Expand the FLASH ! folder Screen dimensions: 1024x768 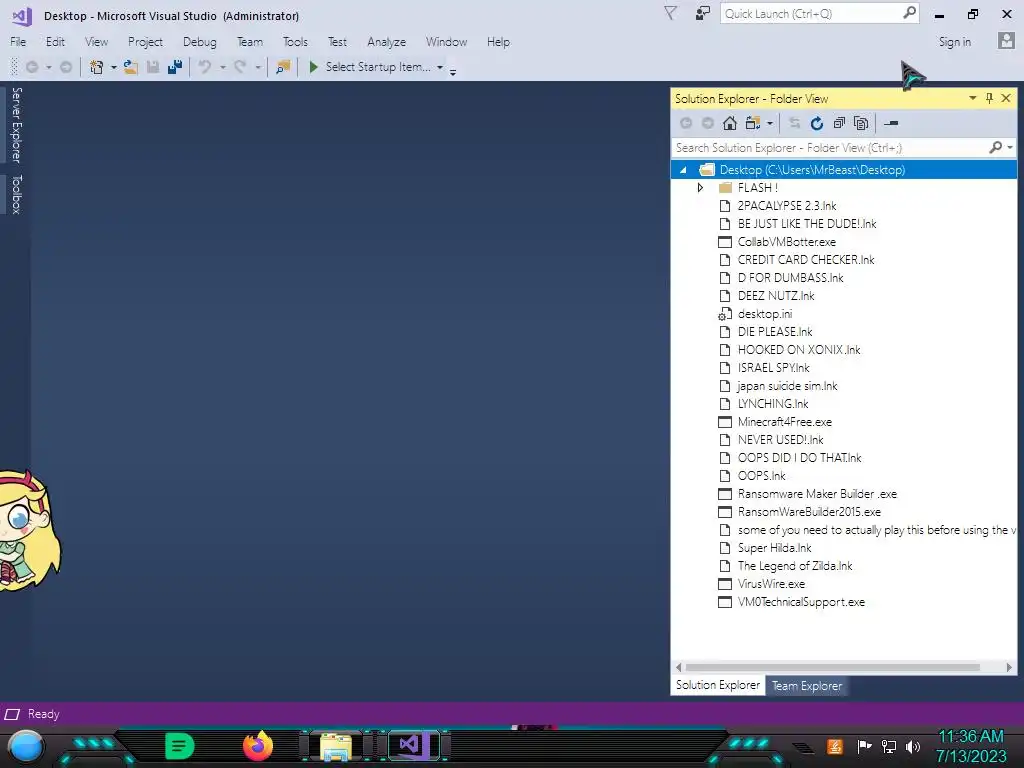pyautogui.click(x=700, y=187)
